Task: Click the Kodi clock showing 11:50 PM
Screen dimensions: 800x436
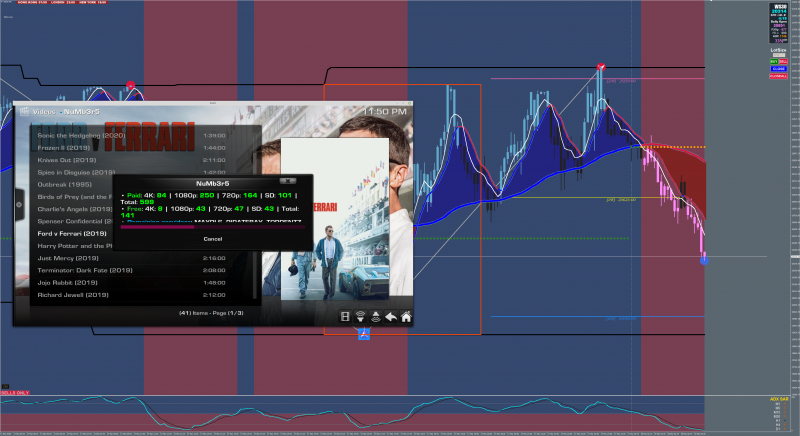Action: (385, 112)
